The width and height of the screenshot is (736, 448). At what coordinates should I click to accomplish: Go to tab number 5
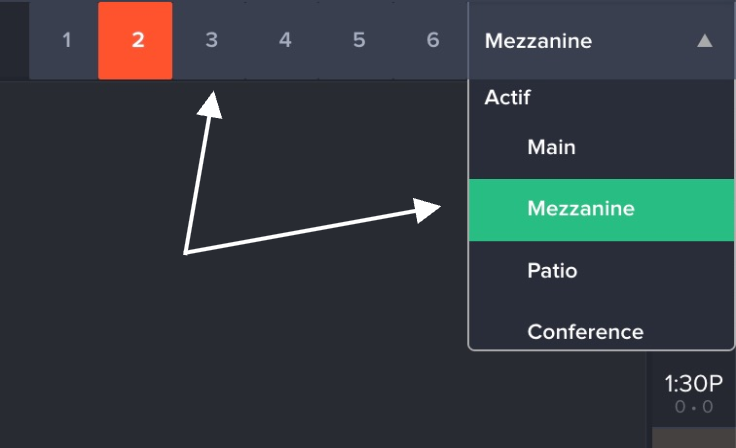pyautogui.click(x=359, y=41)
